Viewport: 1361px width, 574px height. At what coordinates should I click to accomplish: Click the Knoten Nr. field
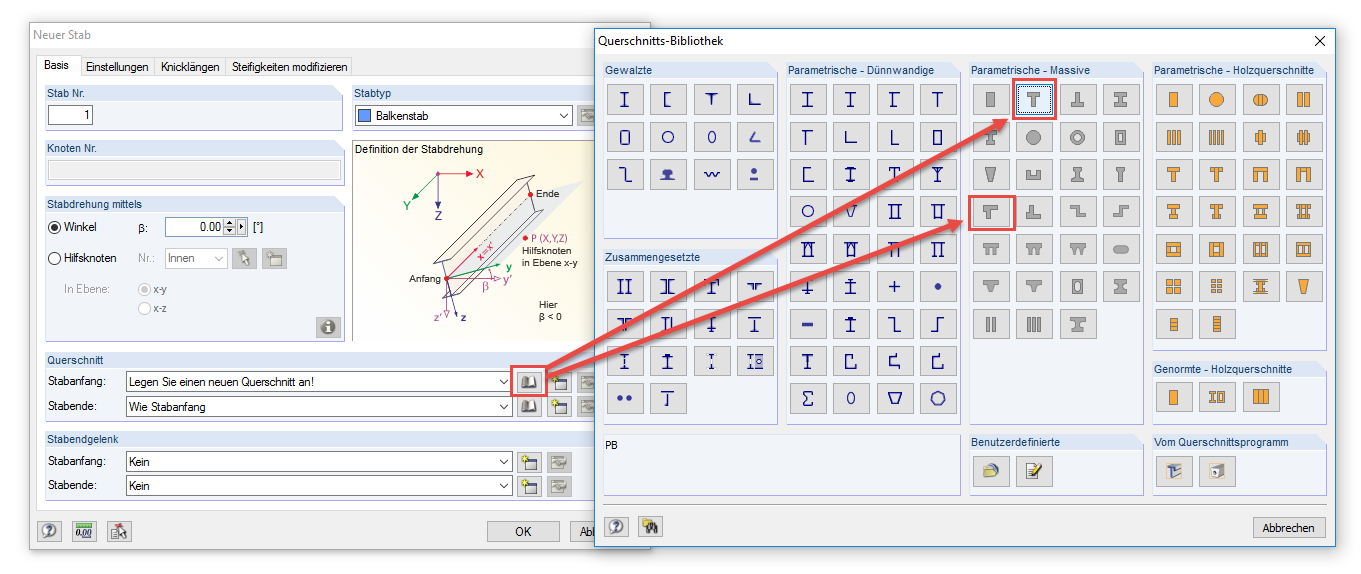coord(194,171)
